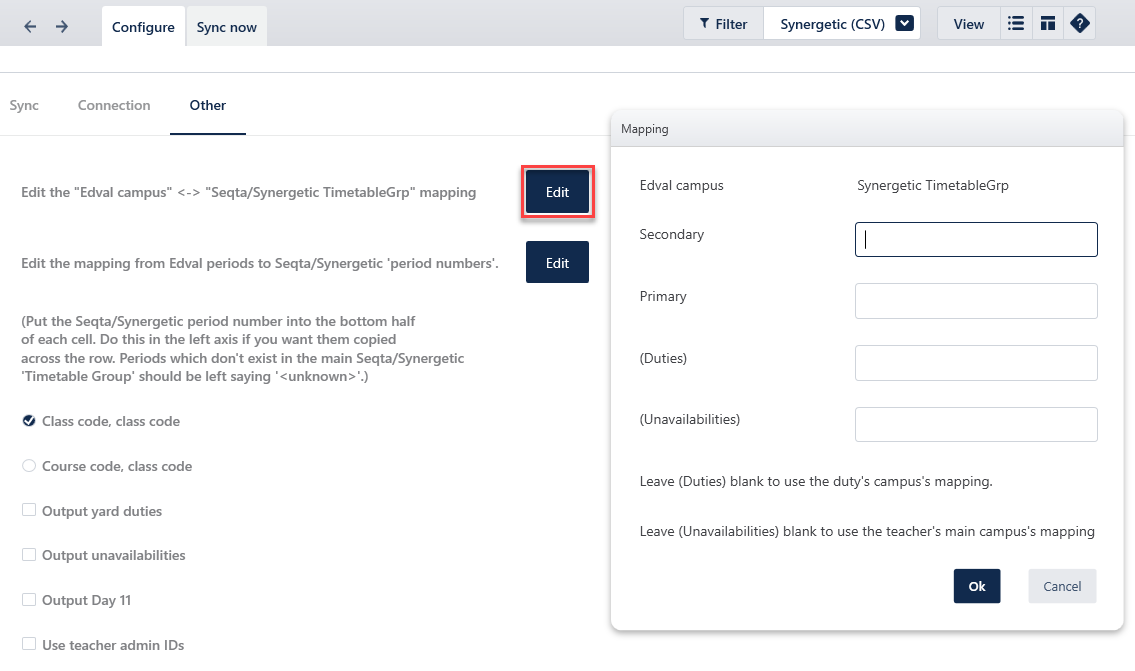Enable Output yard duties
The height and width of the screenshot is (671, 1135).
point(29,510)
